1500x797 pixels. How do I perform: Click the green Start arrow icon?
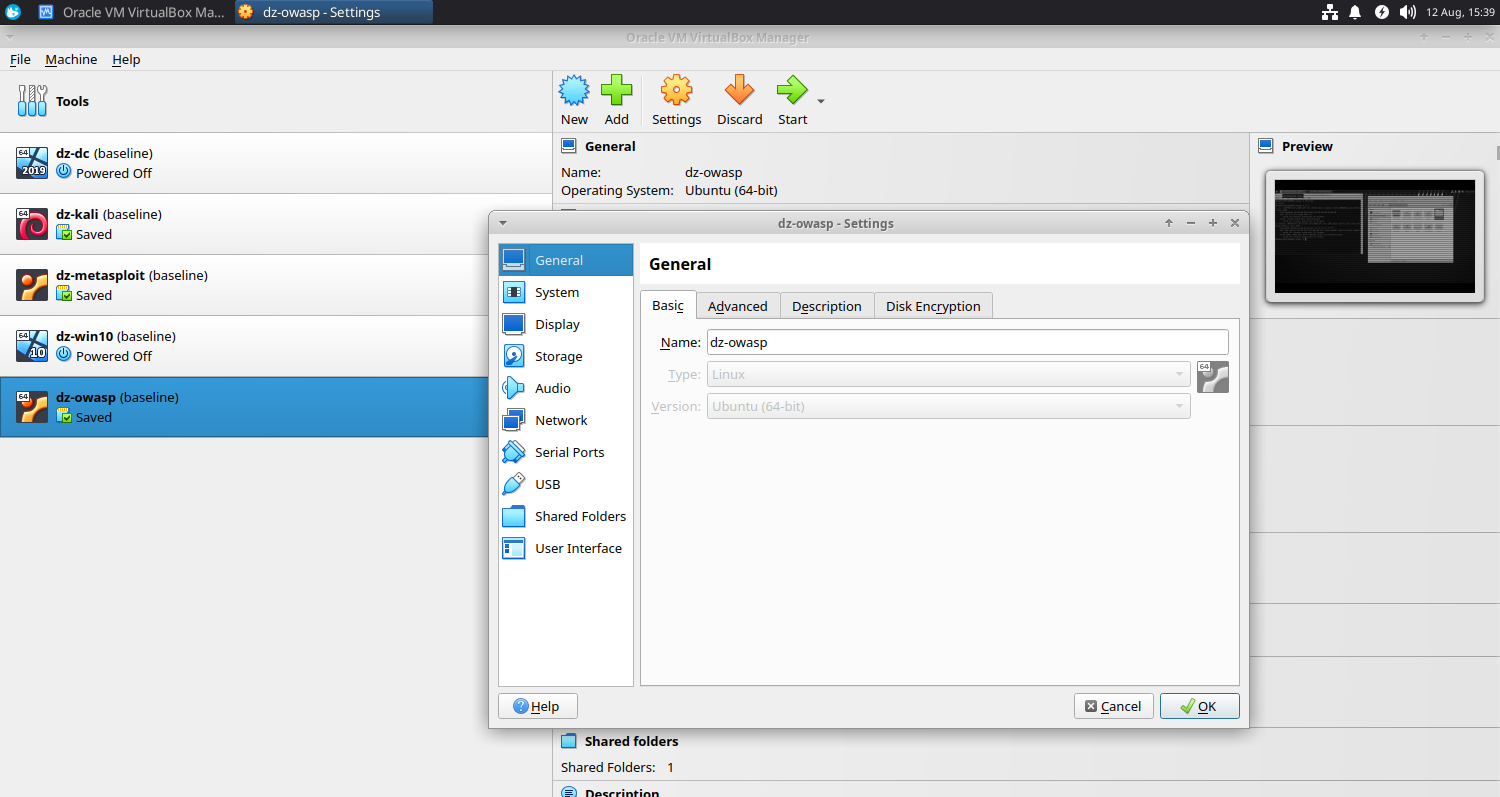click(x=792, y=91)
